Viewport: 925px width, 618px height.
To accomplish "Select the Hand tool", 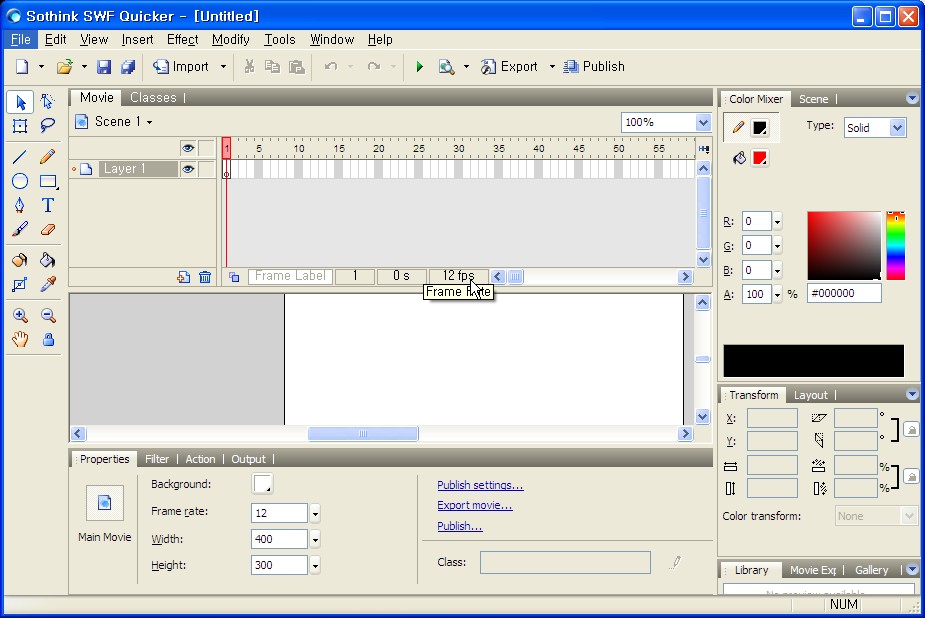I will (x=20, y=340).
